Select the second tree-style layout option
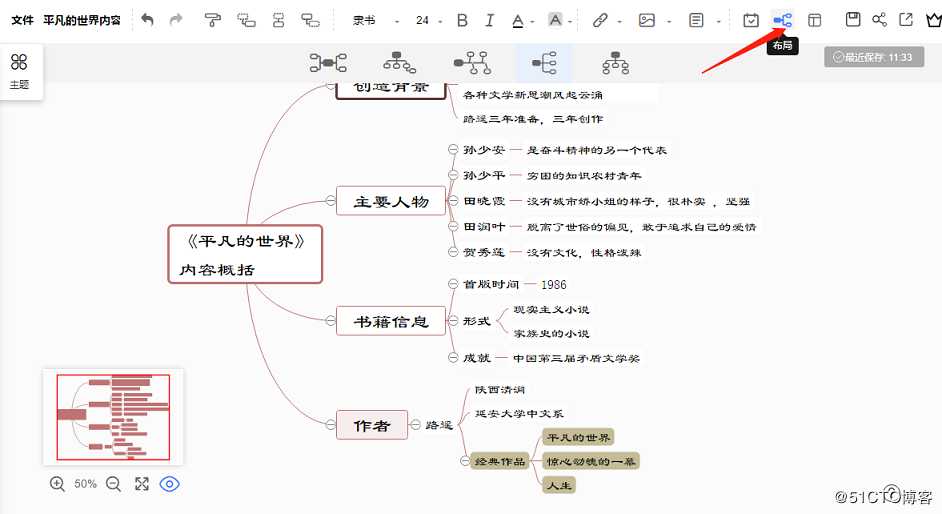 point(399,62)
